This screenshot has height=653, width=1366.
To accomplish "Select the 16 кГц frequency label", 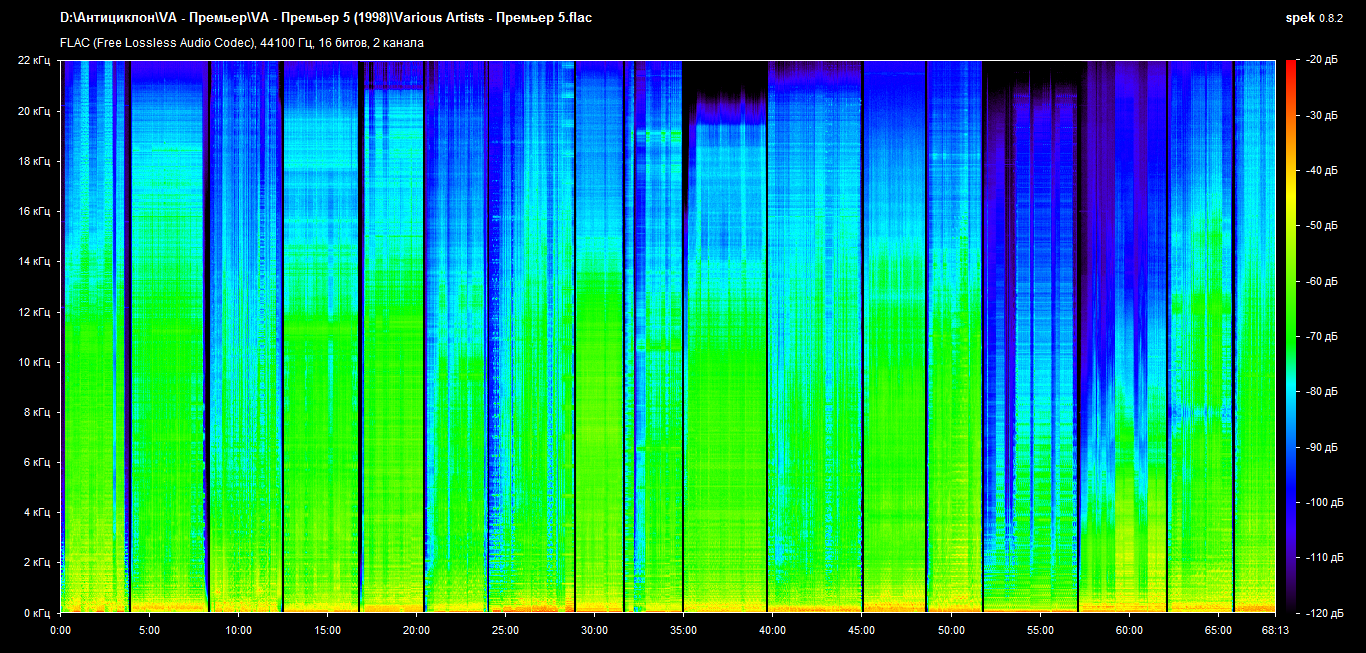I will (x=35, y=211).
